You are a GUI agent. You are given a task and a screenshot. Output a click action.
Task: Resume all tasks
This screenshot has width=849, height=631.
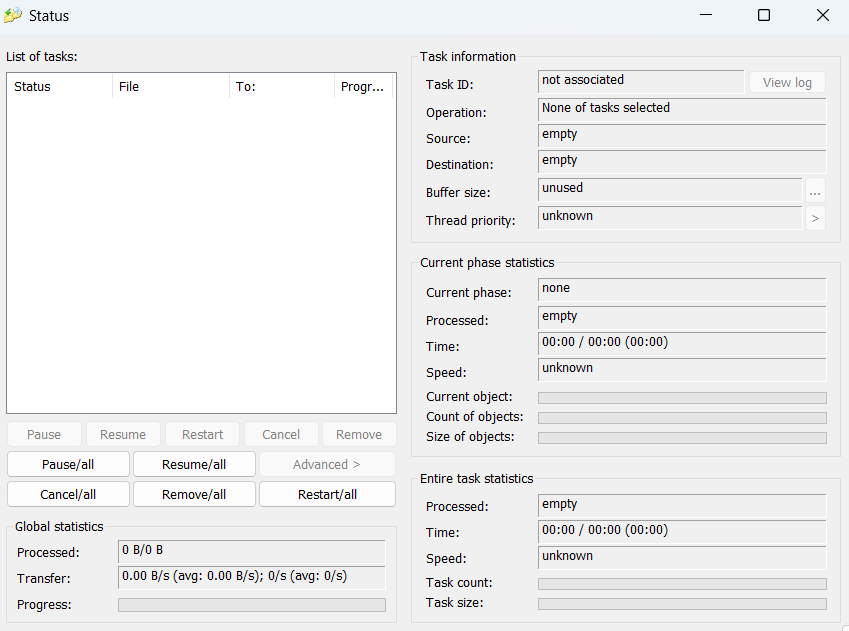coord(194,463)
